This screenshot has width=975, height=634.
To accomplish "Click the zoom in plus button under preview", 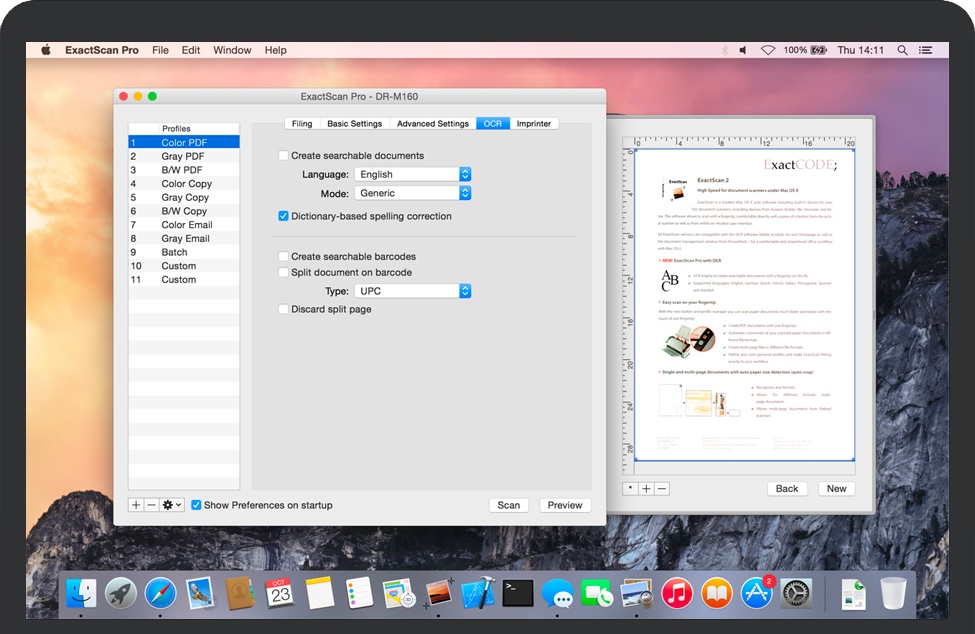I will pos(646,489).
